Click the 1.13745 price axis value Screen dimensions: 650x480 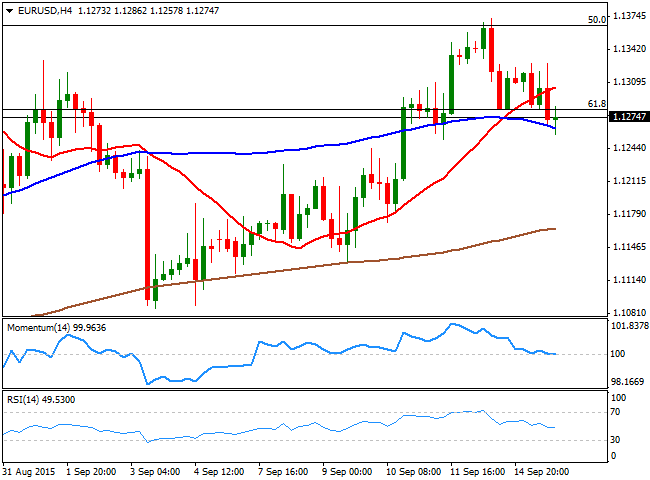[629, 16]
